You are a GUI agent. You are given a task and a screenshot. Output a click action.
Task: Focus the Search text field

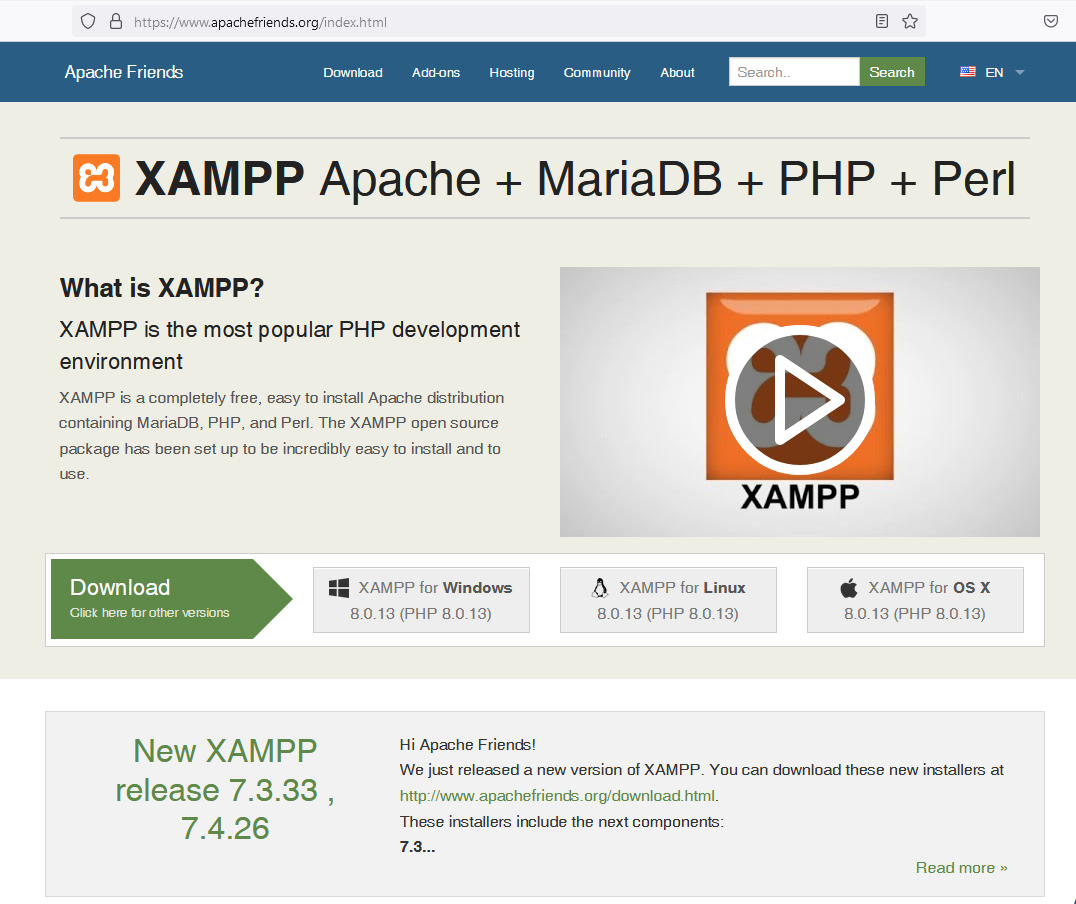click(x=794, y=71)
